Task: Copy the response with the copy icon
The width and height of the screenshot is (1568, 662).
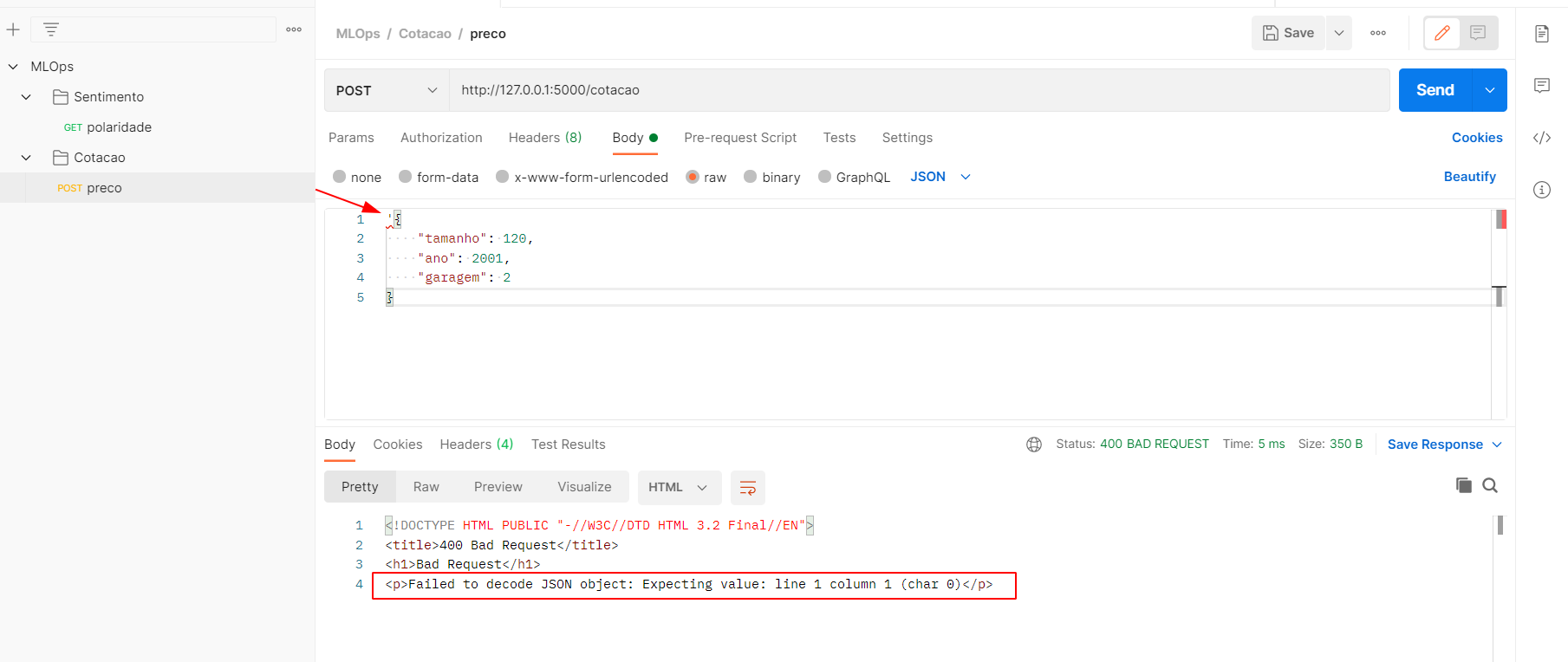Action: click(x=1464, y=485)
